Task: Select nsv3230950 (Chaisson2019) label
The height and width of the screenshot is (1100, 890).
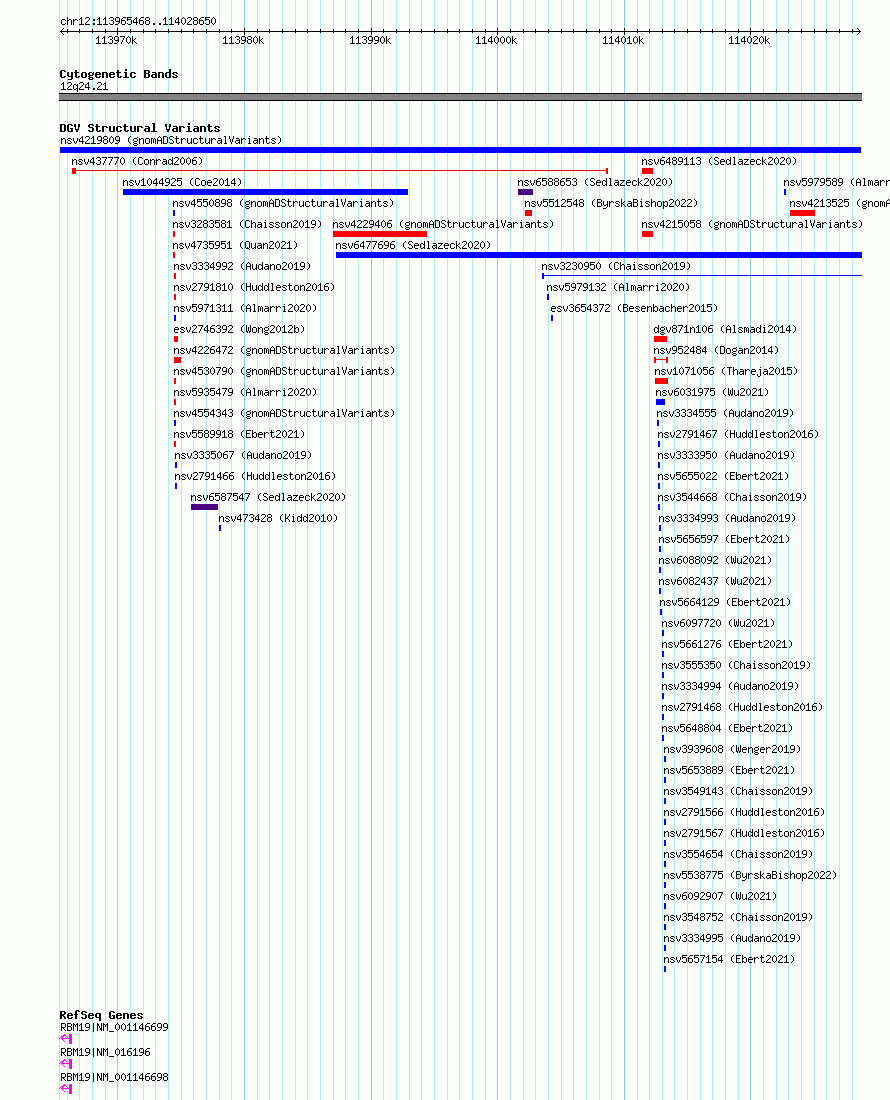Action: click(x=616, y=267)
